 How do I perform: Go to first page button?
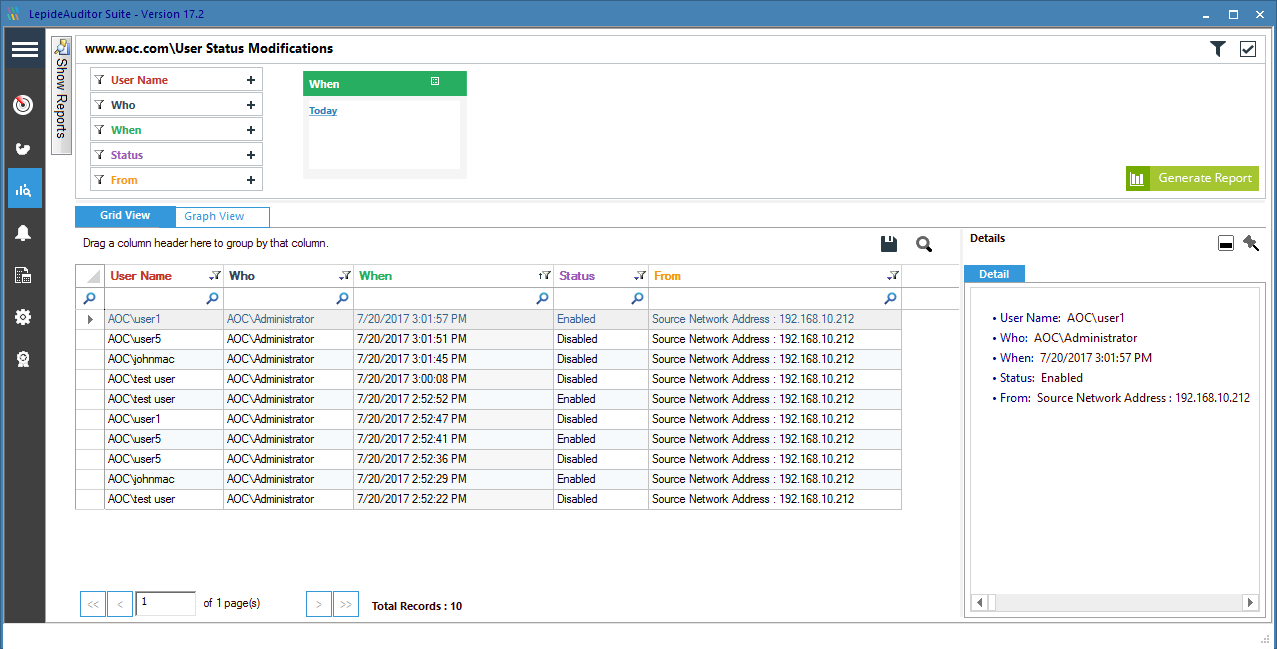point(92,604)
